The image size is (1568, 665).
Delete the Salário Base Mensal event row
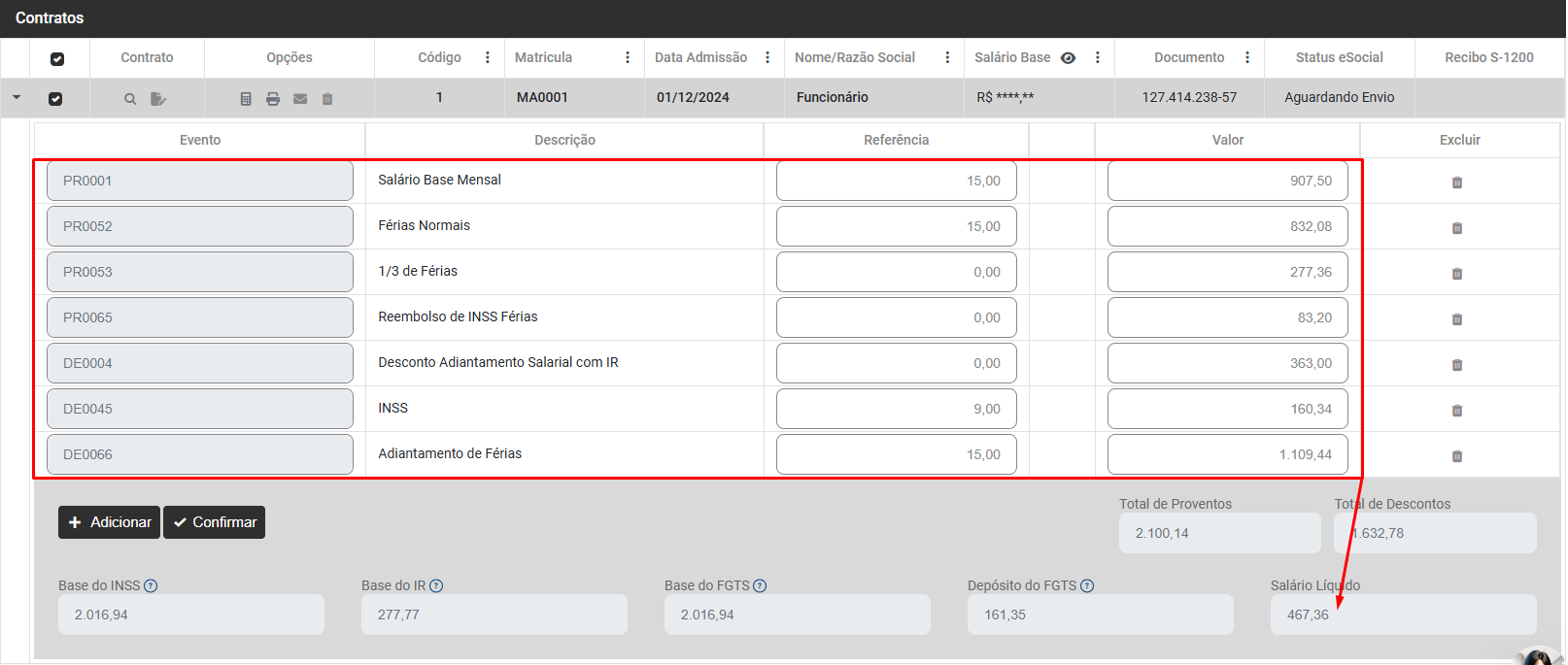(x=1457, y=183)
